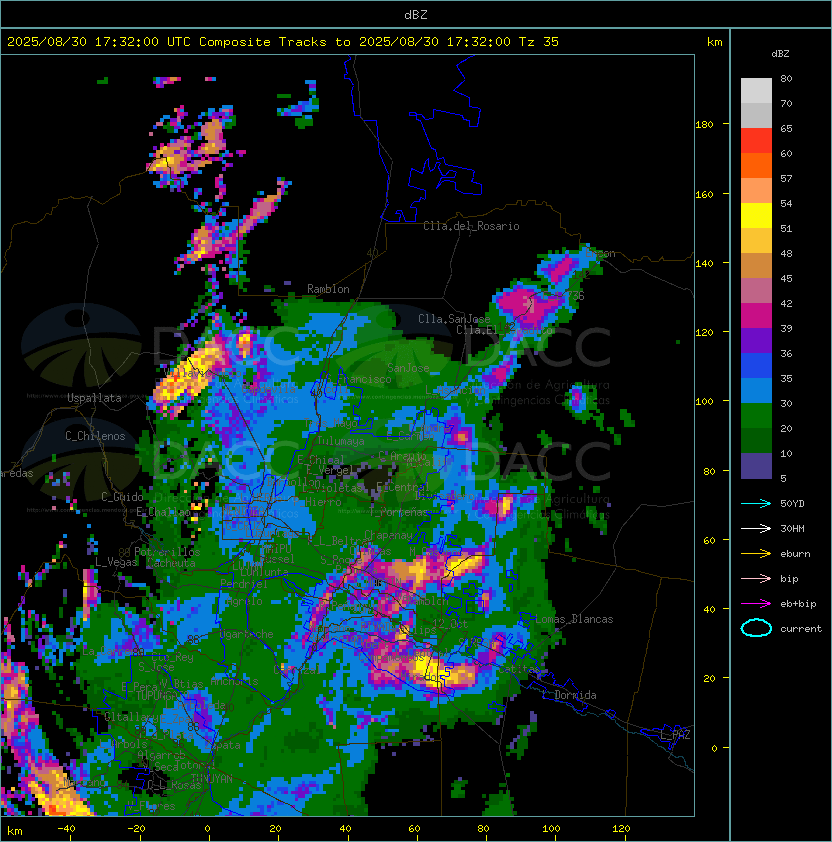The height and width of the screenshot is (842, 832).
Task: Click the '140' tick on vertical axis
Action: (x=704, y=263)
